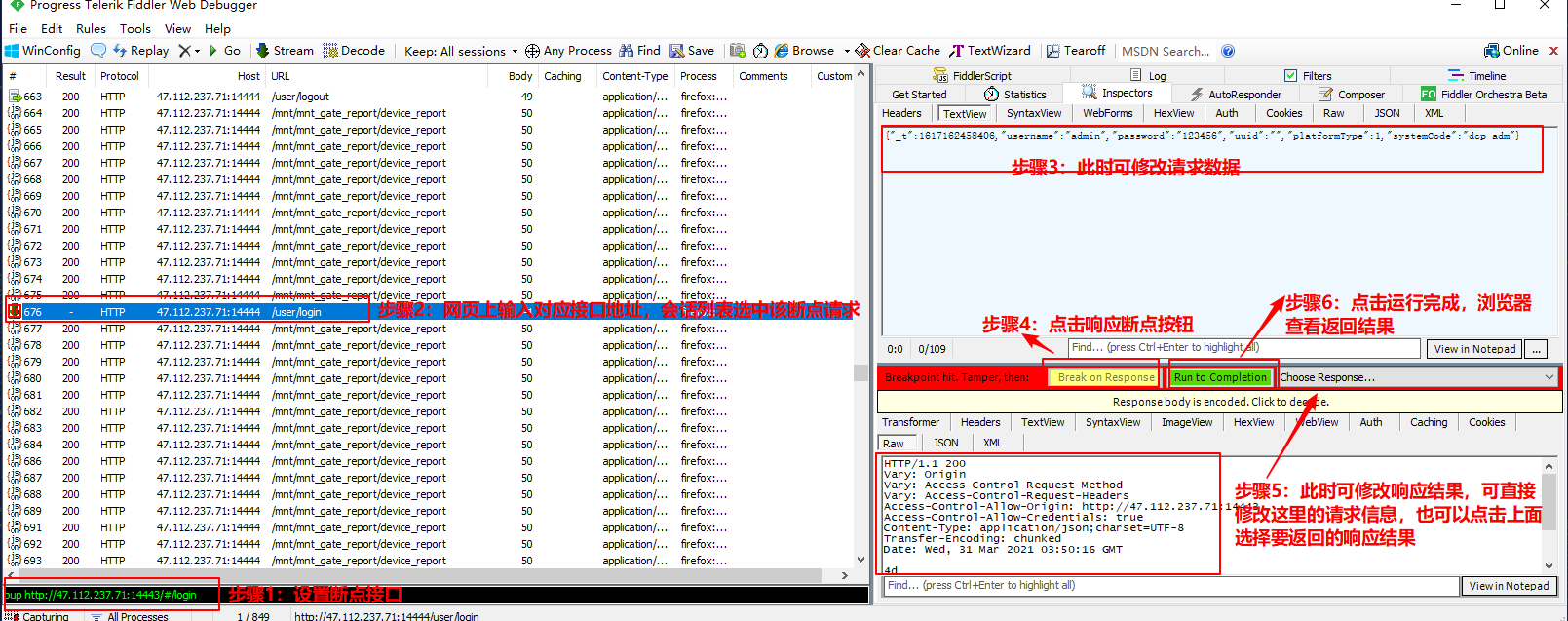1568x621 pixels.
Task: Click Break on Response button
Action: coord(1105,377)
